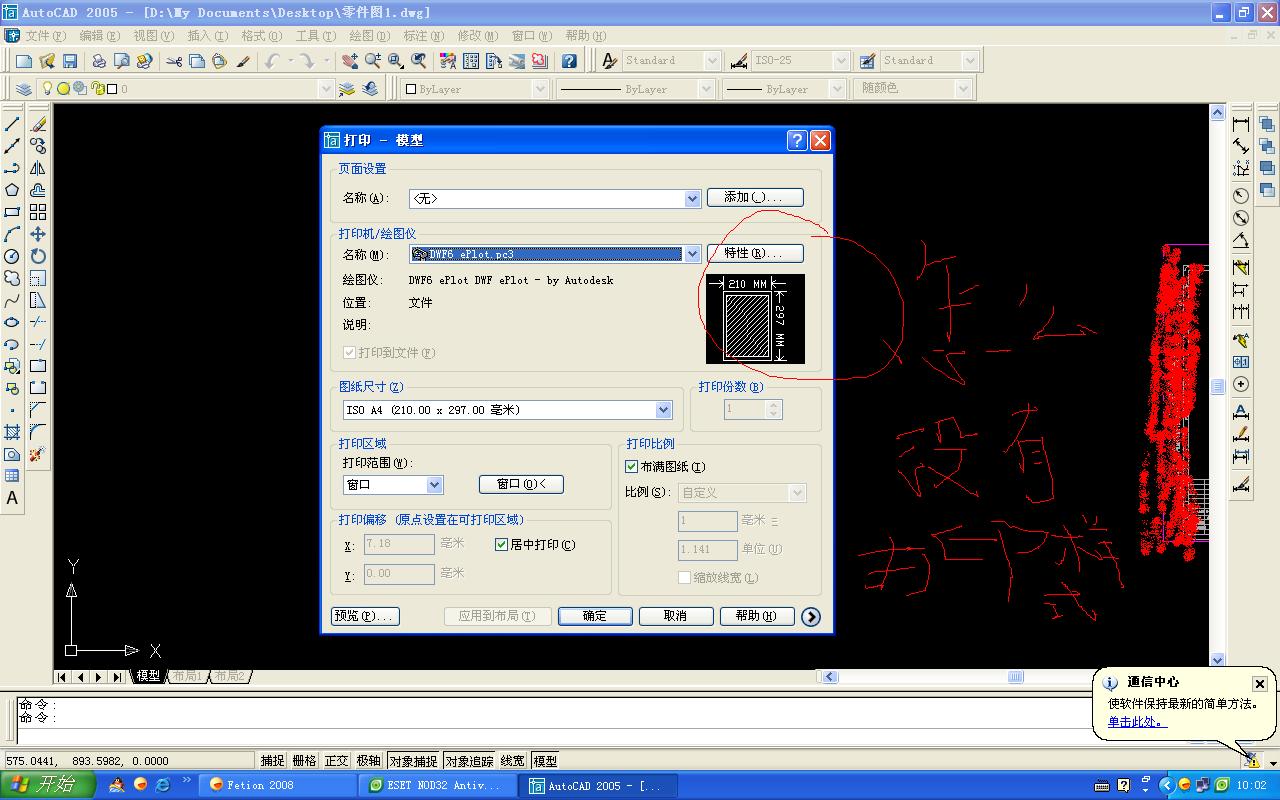Select the Angular Dimension tool
1280x800 pixels.
(x=1241, y=240)
